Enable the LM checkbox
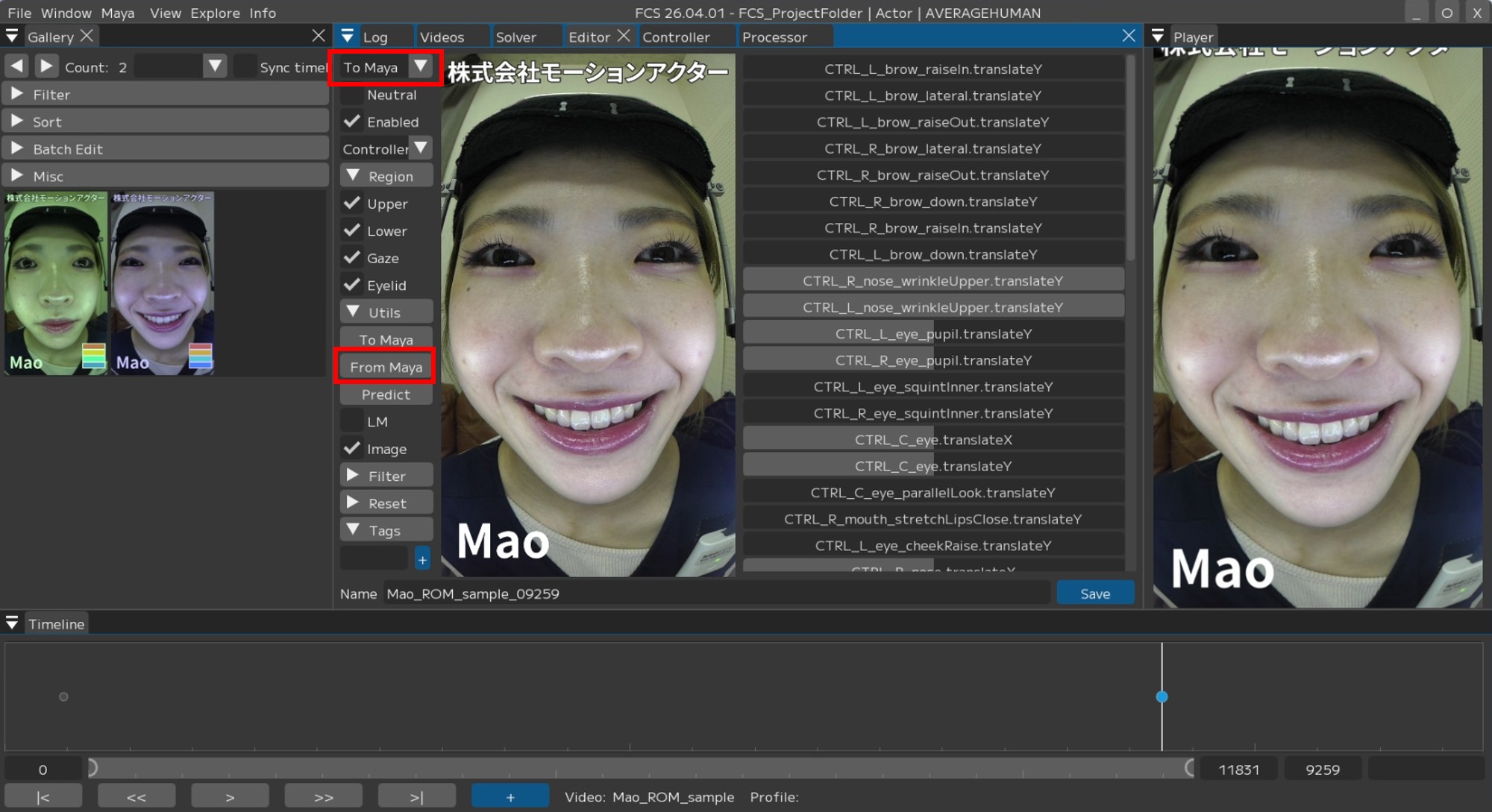Viewport: 1492px width, 812px height. 352,421
